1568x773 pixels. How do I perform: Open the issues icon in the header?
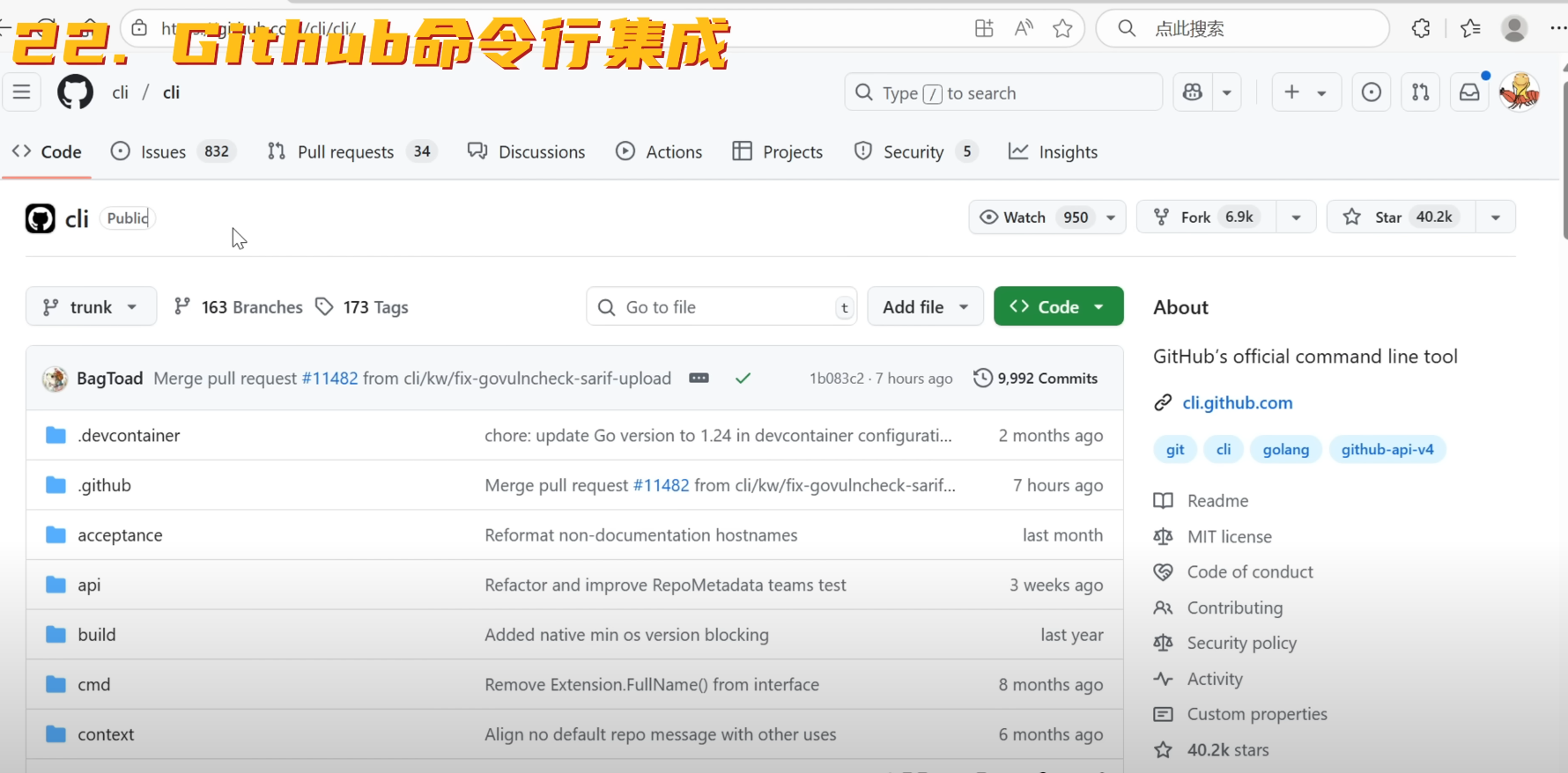1372,92
